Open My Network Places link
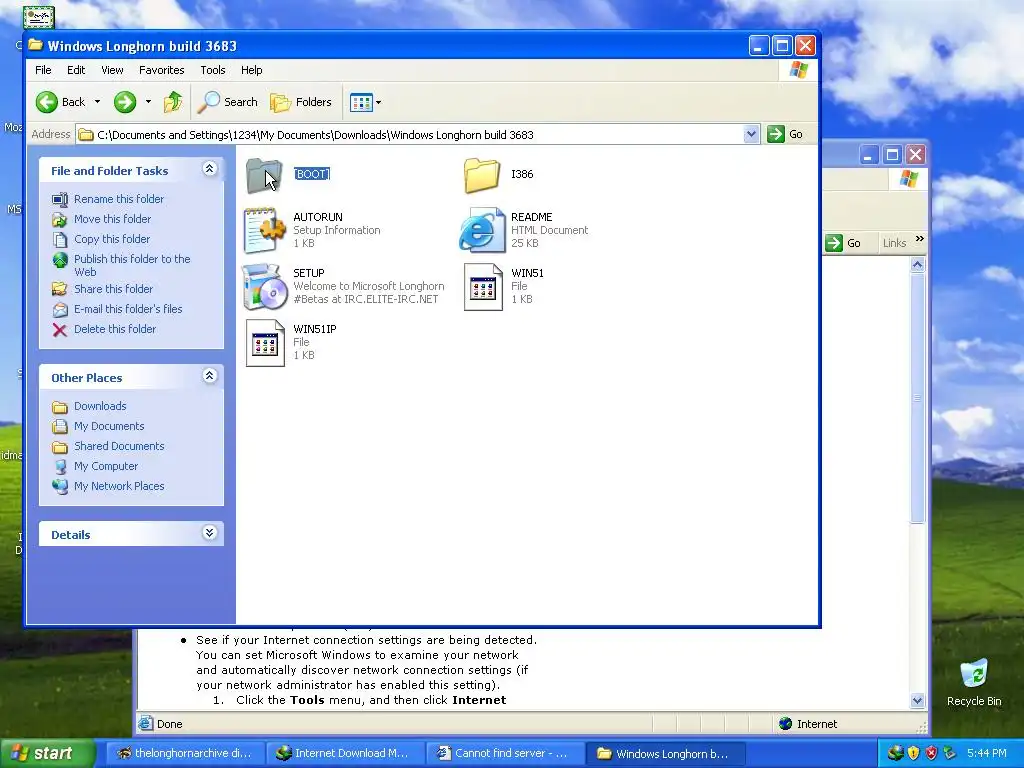 tap(119, 487)
